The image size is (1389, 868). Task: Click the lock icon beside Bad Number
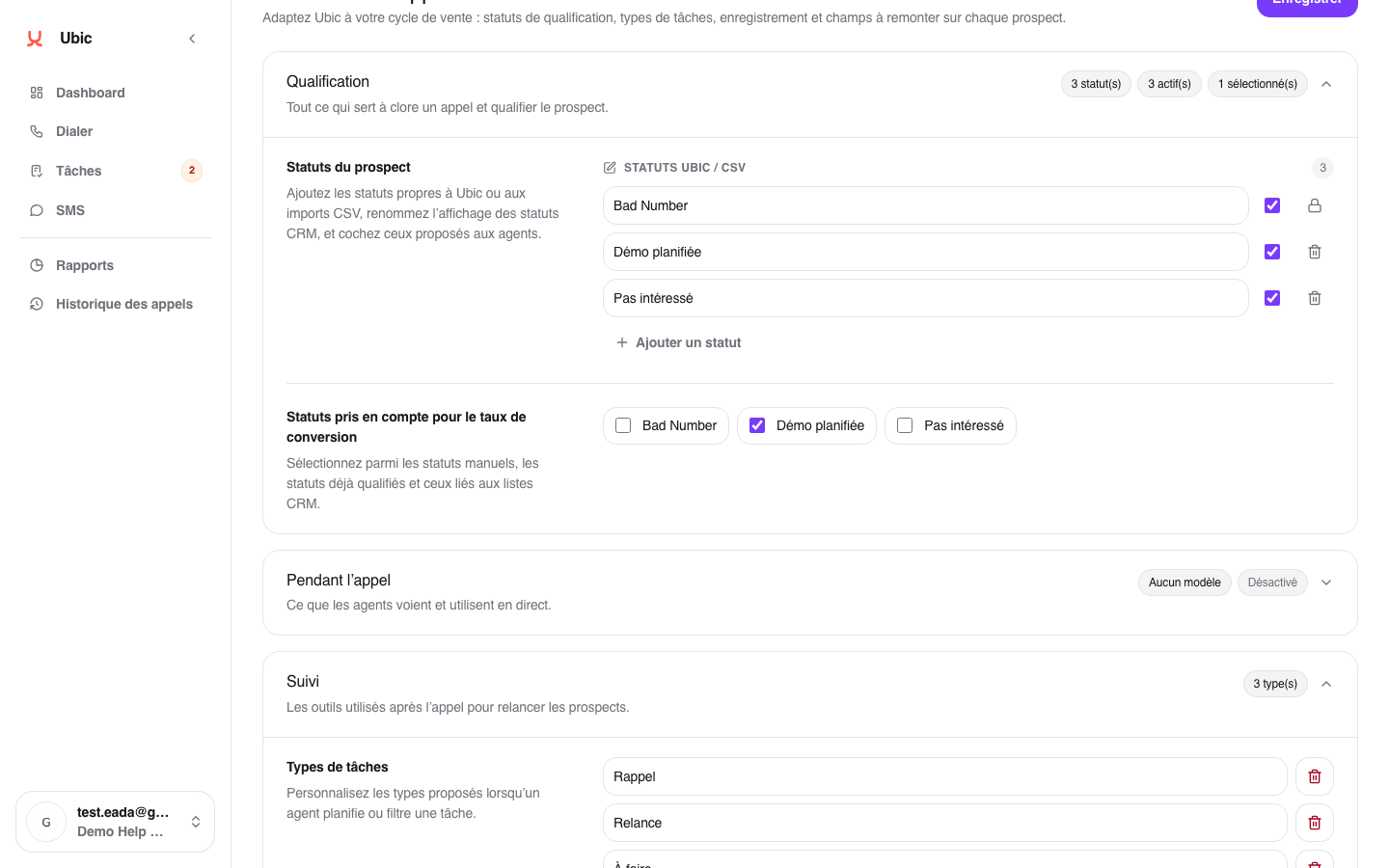[1315, 205]
